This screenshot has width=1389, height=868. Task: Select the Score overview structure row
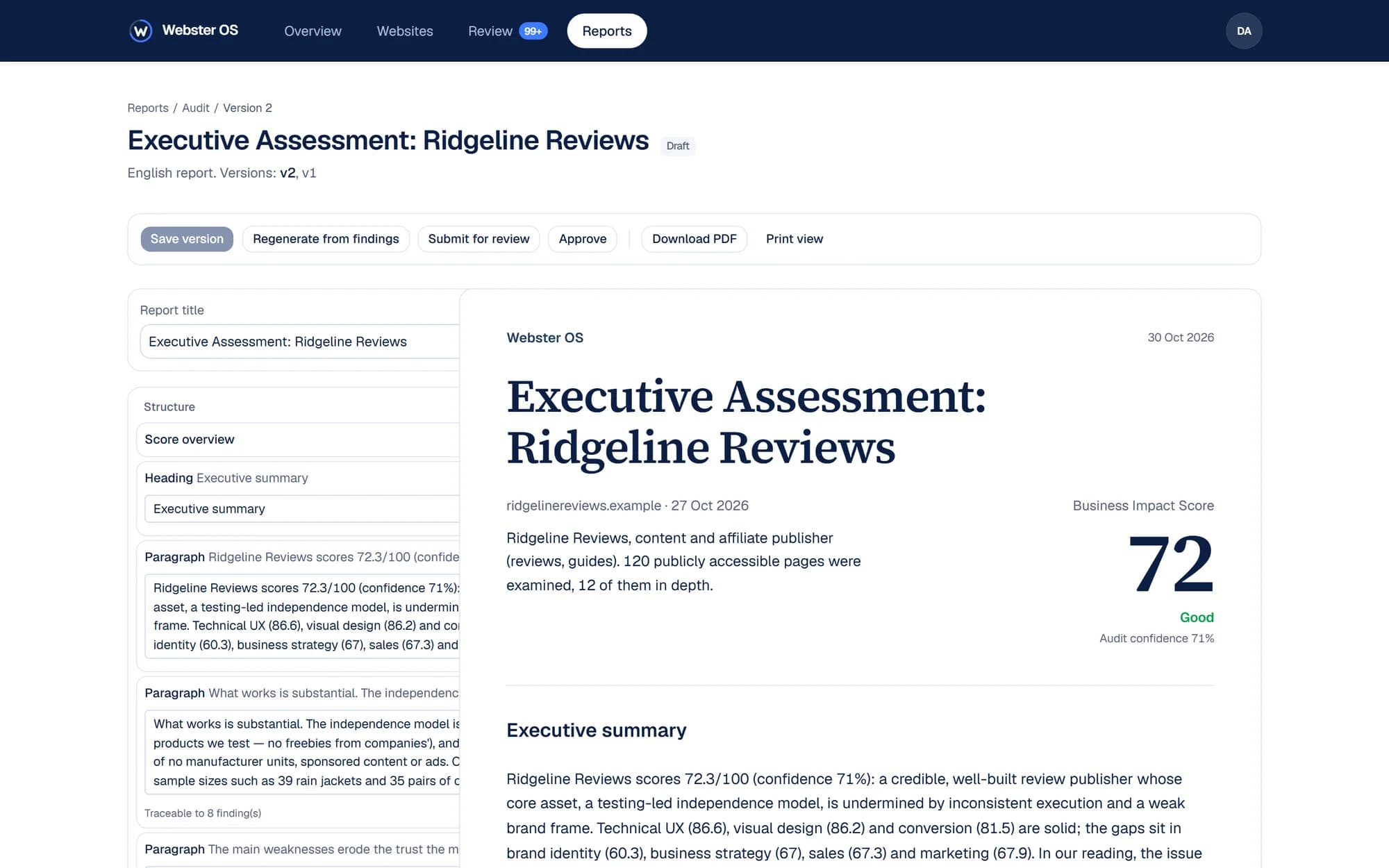coord(299,440)
